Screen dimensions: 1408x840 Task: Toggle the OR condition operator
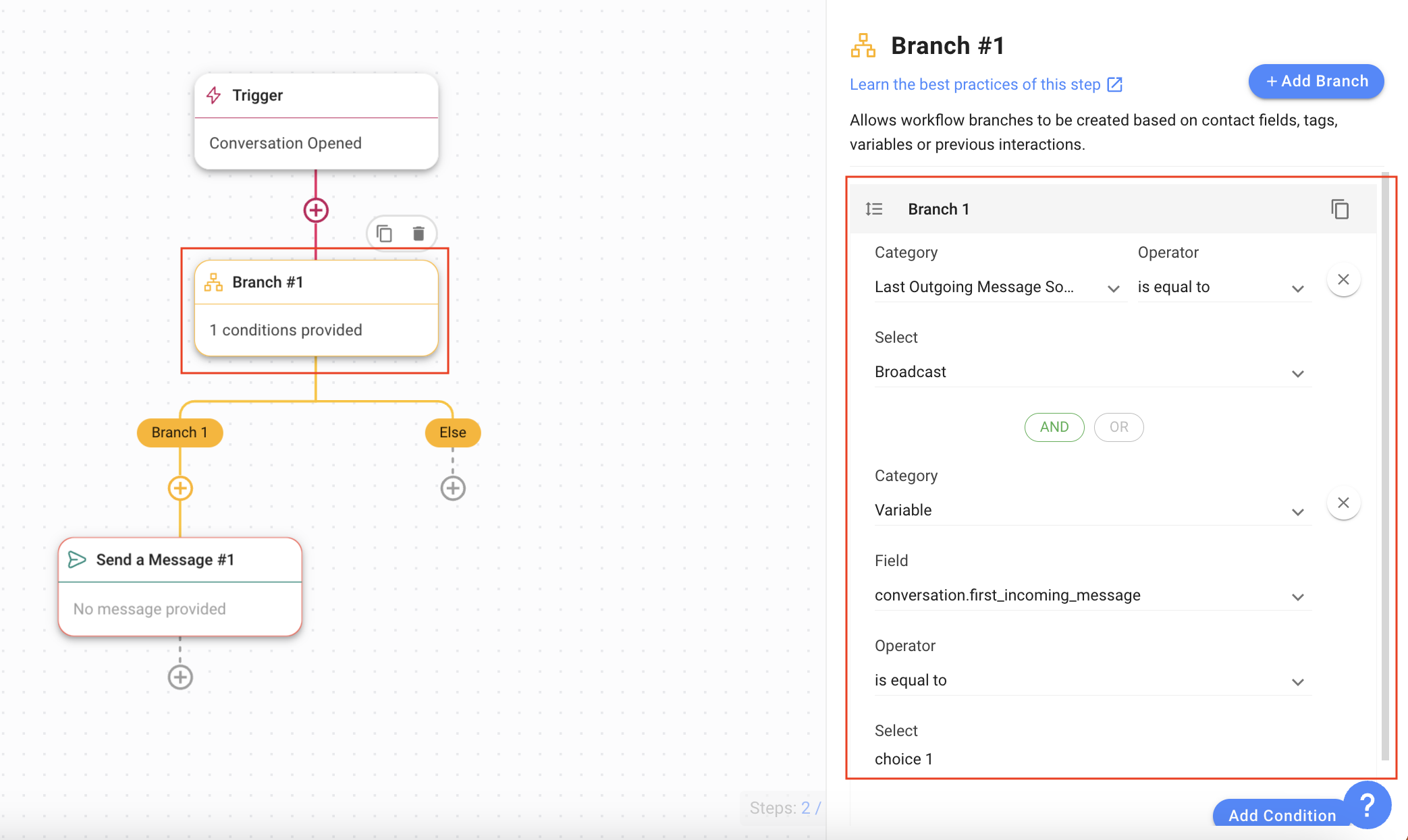(1118, 427)
